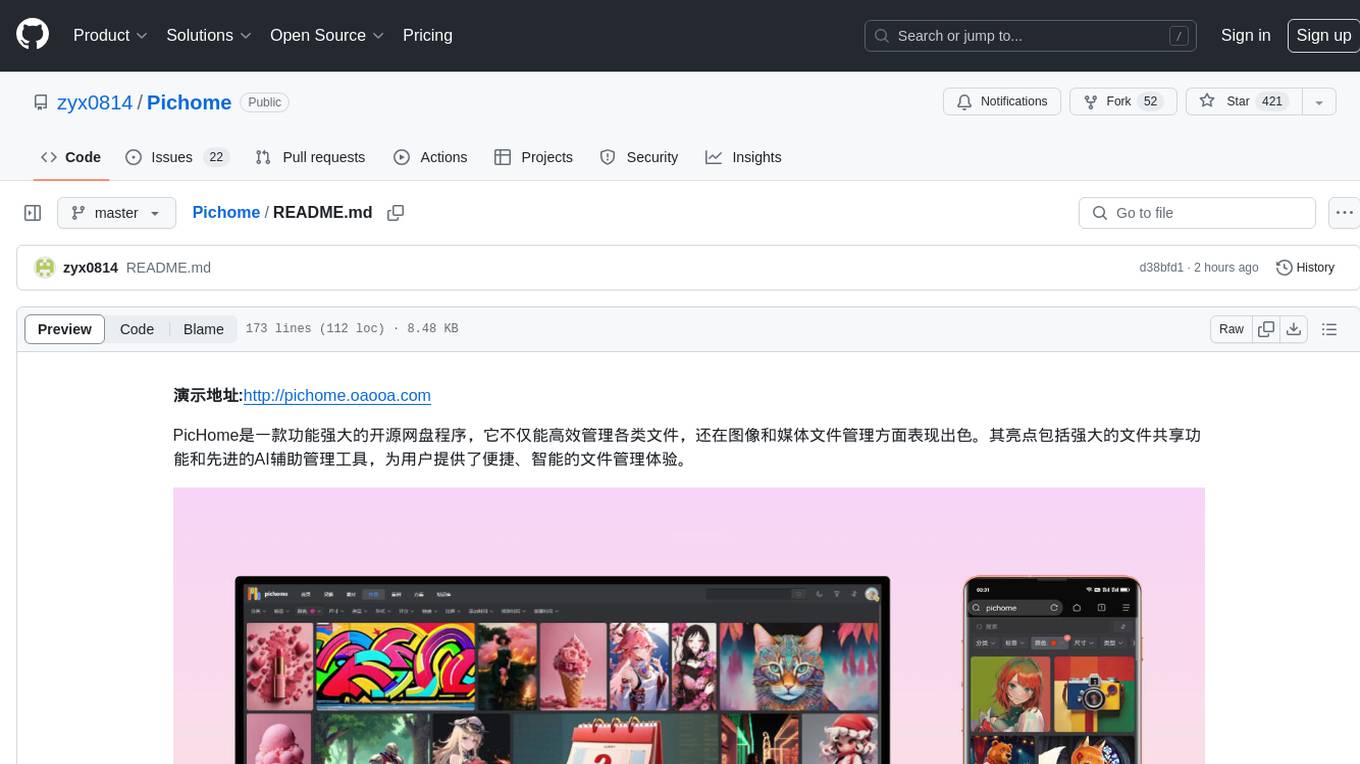Open the master branch selector
Viewport: 1360px width, 764px height.
[116, 213]
